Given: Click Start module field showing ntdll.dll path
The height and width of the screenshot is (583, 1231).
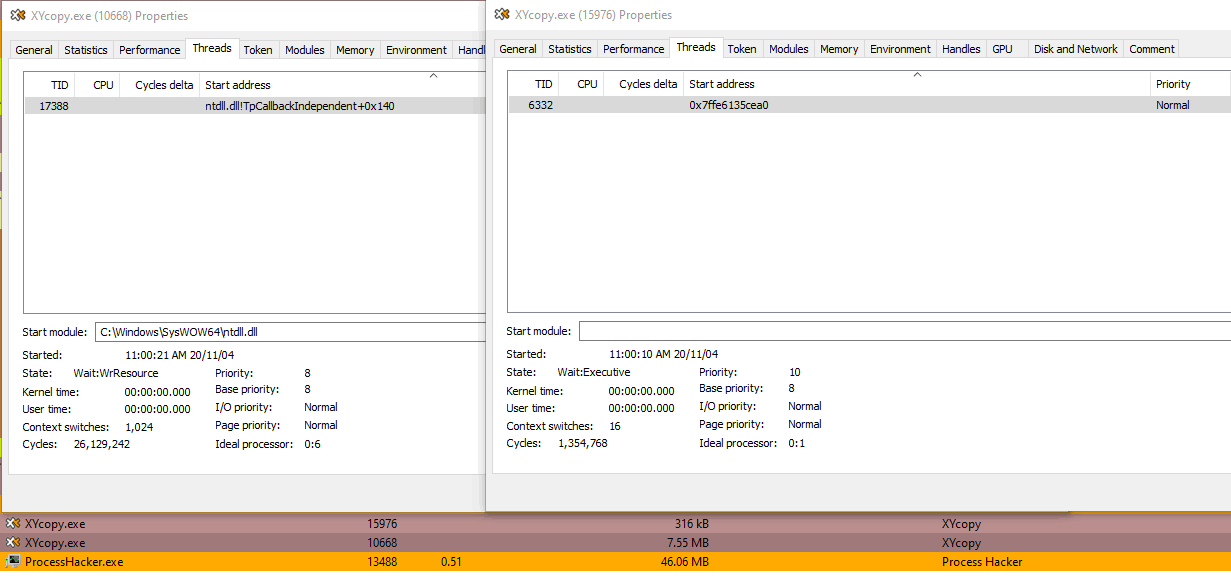Looking at the screenshot, I should 290,332.
